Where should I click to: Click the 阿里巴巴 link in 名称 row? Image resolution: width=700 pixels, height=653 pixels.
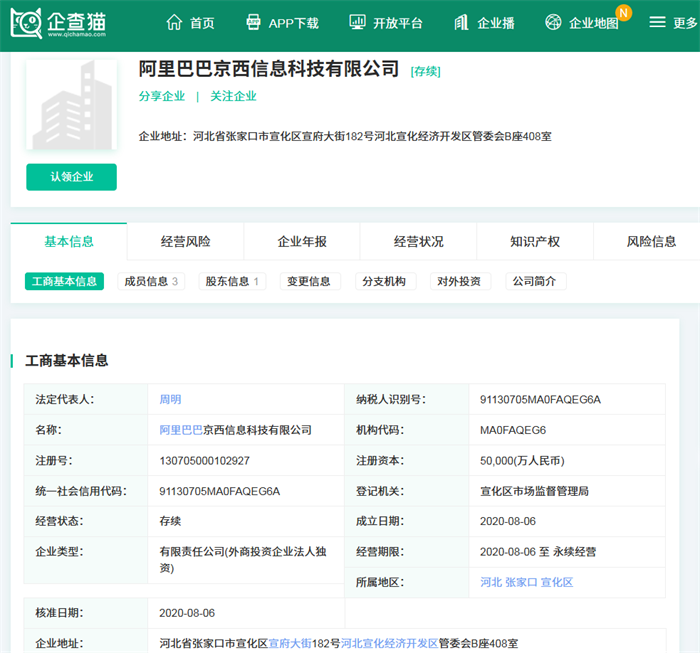point(181,430)
